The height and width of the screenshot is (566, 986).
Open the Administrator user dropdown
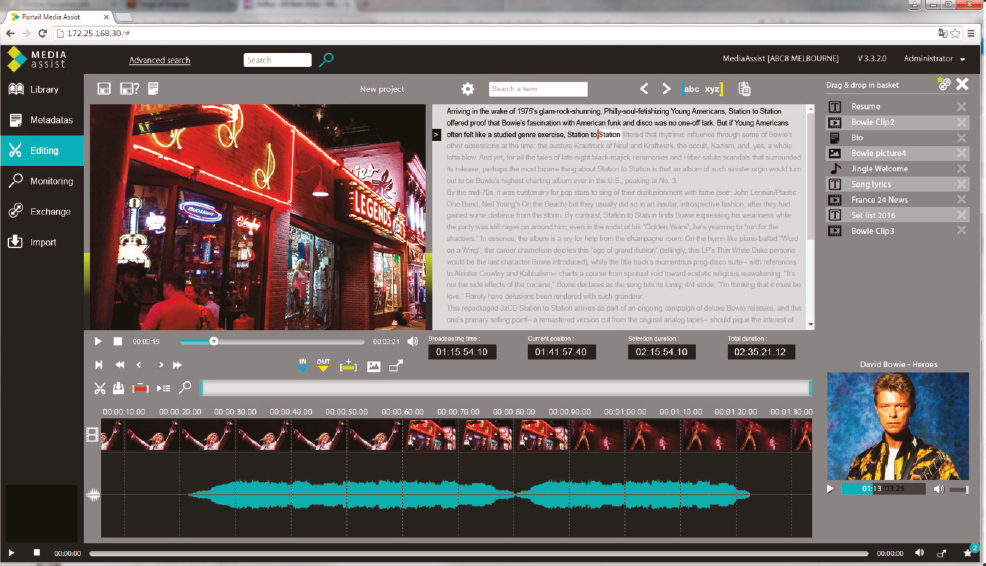point(935,60)
